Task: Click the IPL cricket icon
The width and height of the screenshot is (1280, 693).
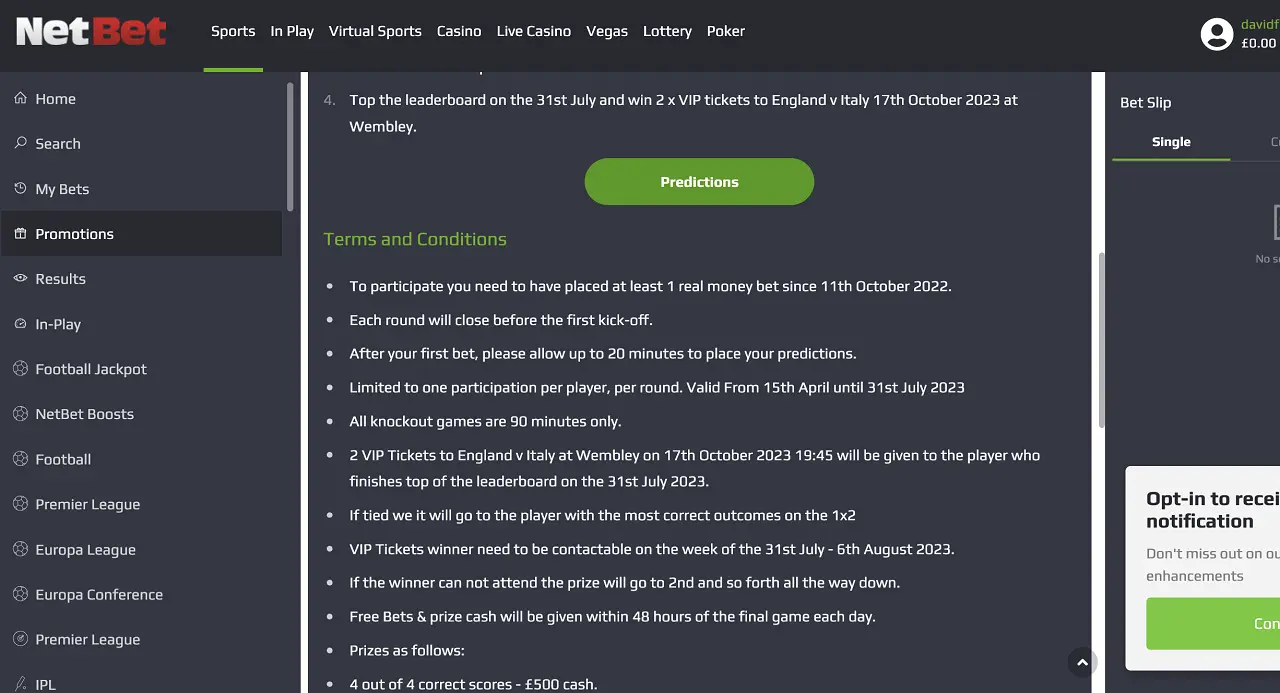Action: (20, 684)
